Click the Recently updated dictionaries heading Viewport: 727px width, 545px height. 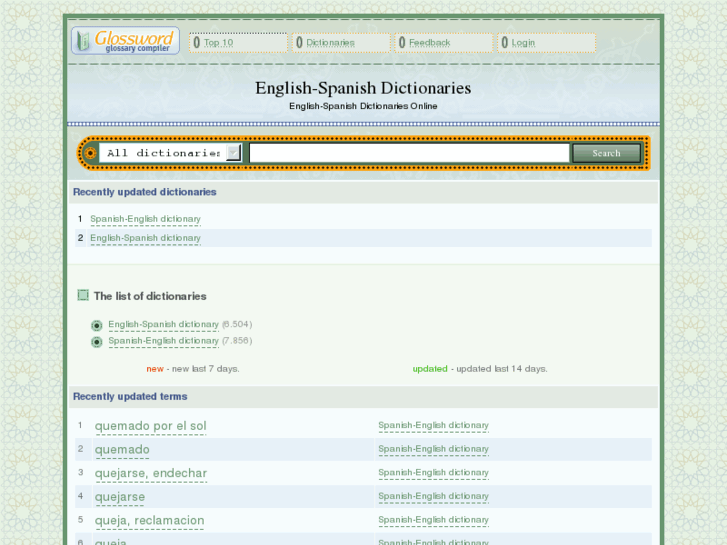tap(145, 192)
